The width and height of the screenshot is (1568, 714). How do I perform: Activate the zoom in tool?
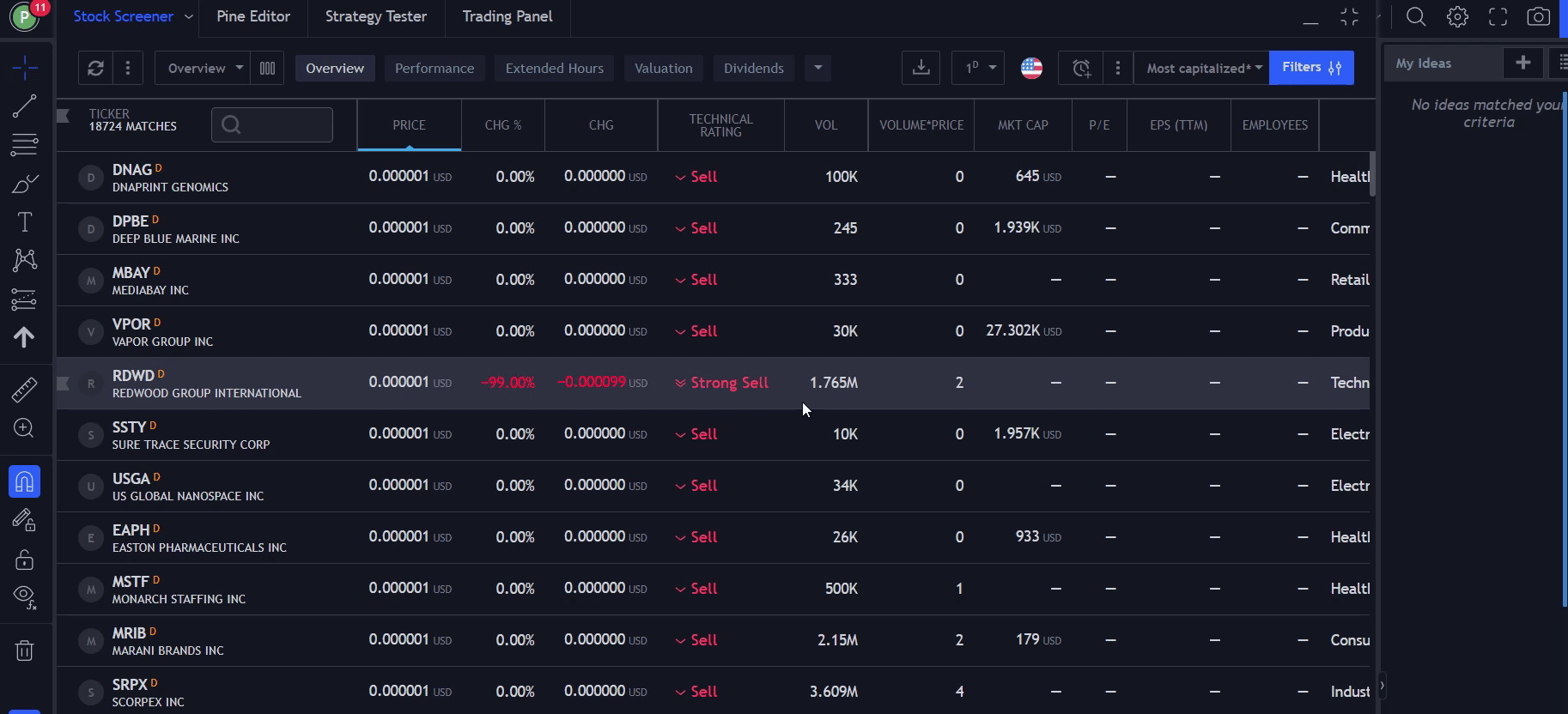24,428
